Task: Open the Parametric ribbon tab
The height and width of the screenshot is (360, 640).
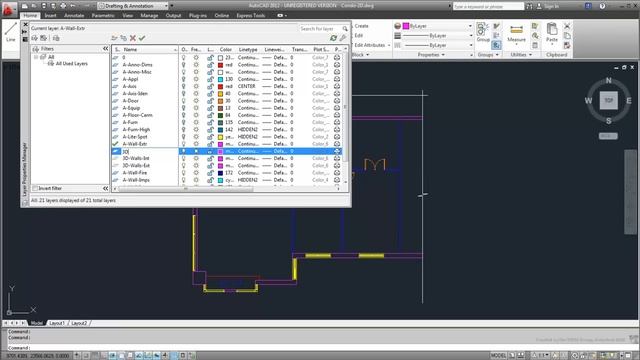Action: pos(103,16)
